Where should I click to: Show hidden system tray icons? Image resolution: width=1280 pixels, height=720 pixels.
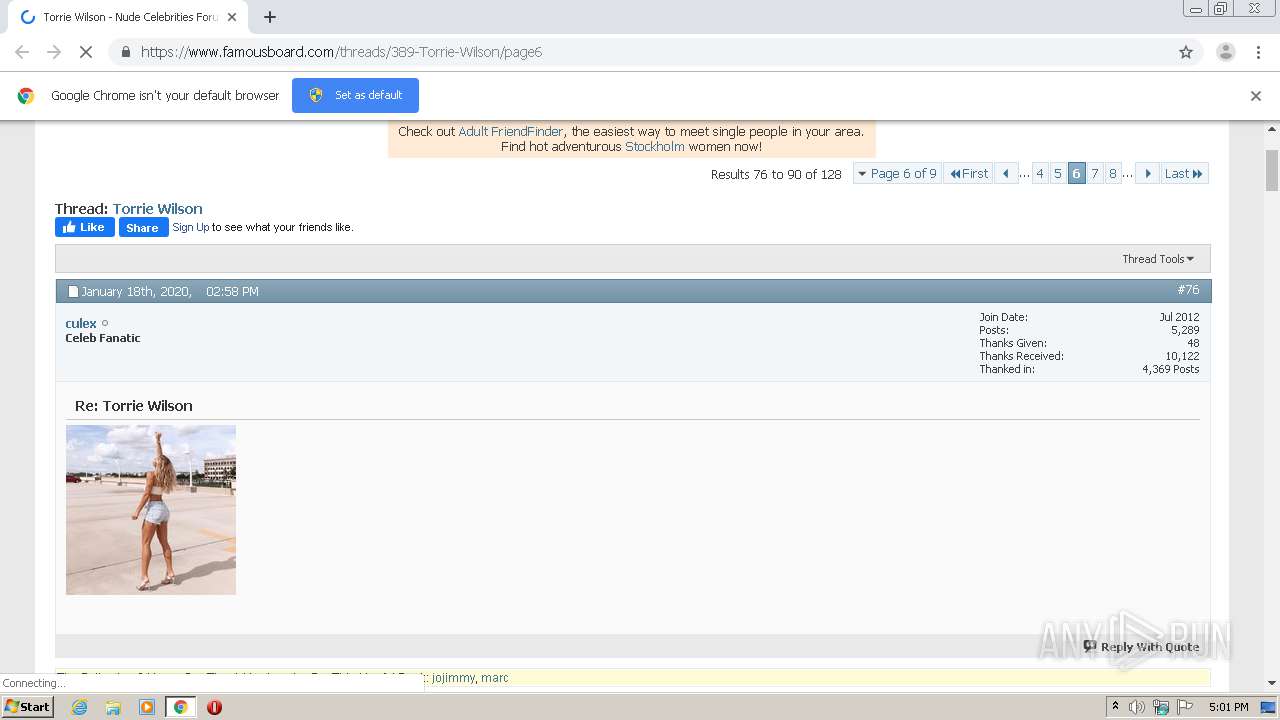(1115, 707)
